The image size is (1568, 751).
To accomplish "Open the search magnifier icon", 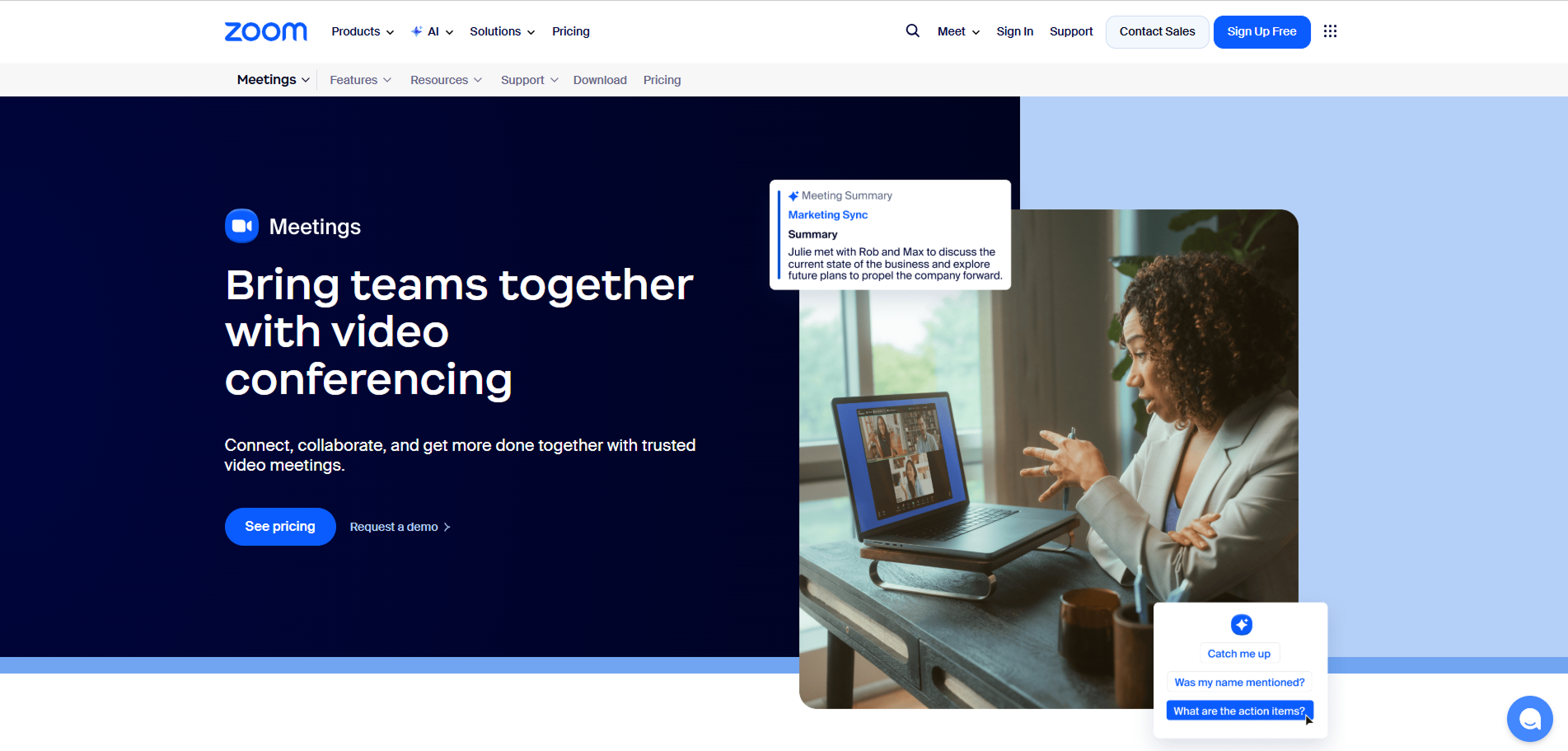I will pos(912,31).
